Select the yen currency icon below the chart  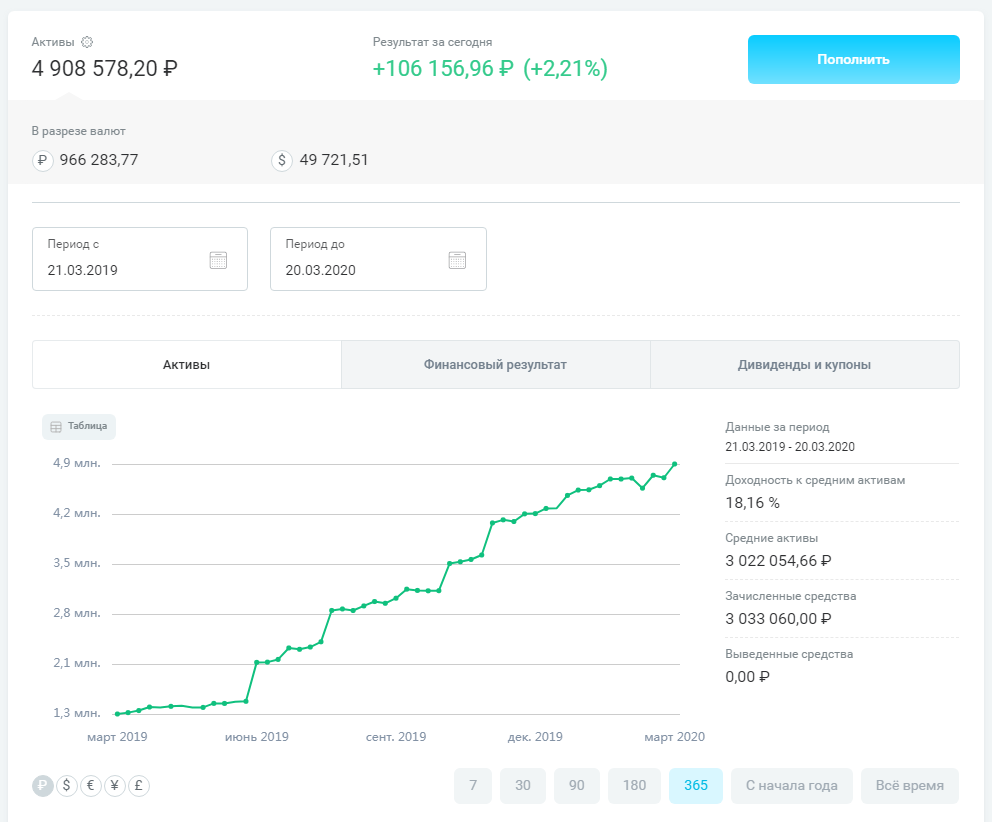(x=115, y=786)
